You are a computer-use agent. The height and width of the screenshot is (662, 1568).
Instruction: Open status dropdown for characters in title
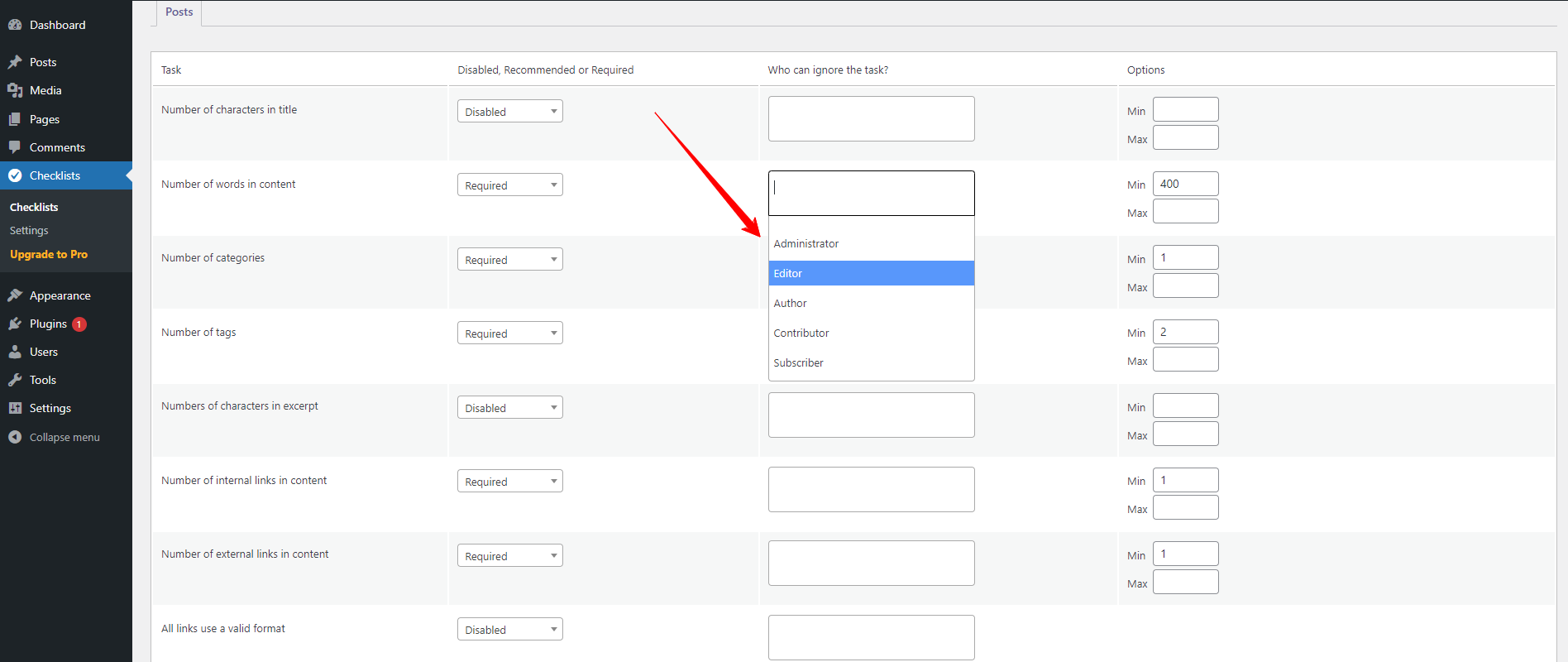point(510,111)
